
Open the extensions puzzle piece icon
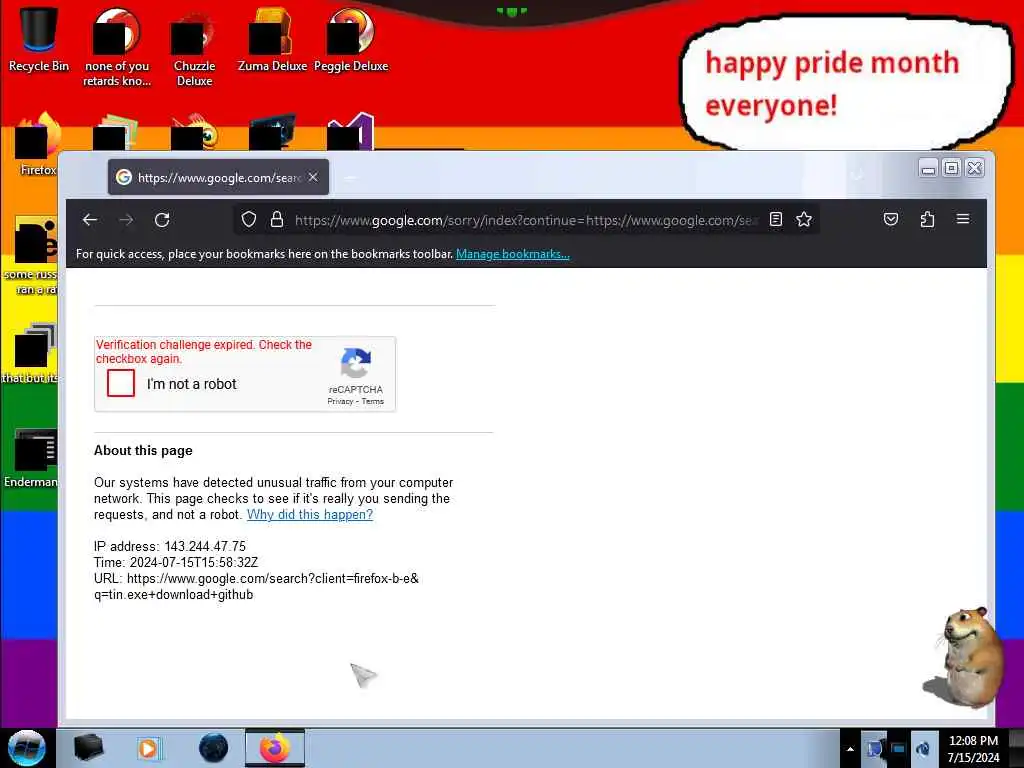927,219
